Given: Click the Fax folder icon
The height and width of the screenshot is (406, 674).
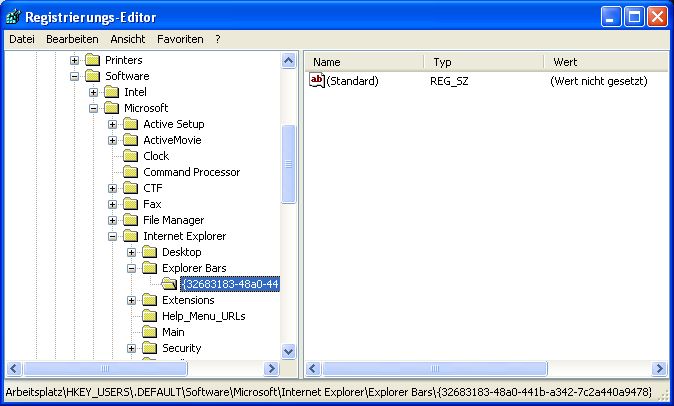Looking at the screenshot, I should point(130,204).
